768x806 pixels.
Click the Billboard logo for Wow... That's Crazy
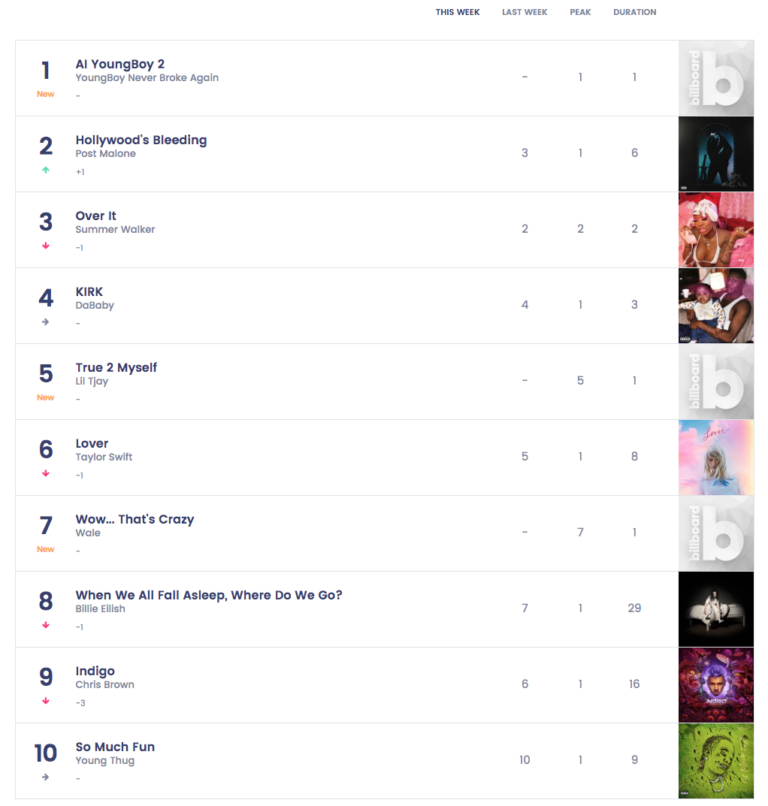click(718, 533)
